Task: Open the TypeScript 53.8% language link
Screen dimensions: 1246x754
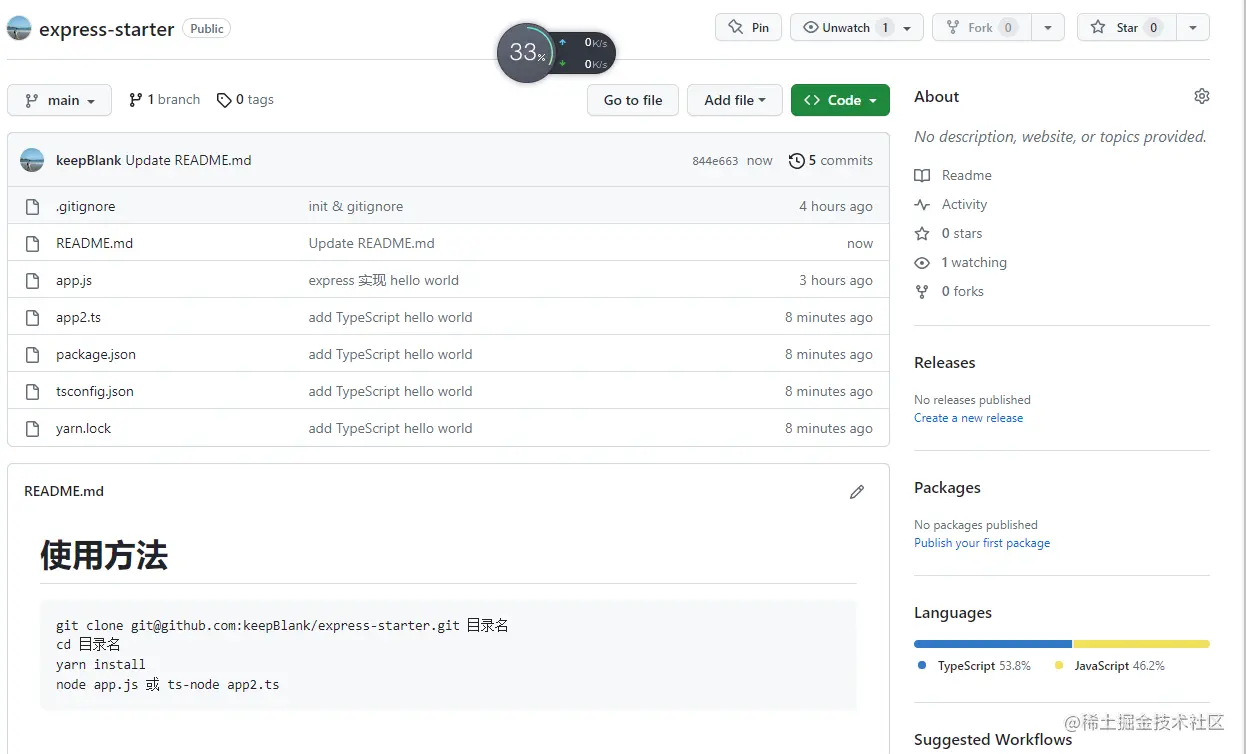Action: coord(974,666)
